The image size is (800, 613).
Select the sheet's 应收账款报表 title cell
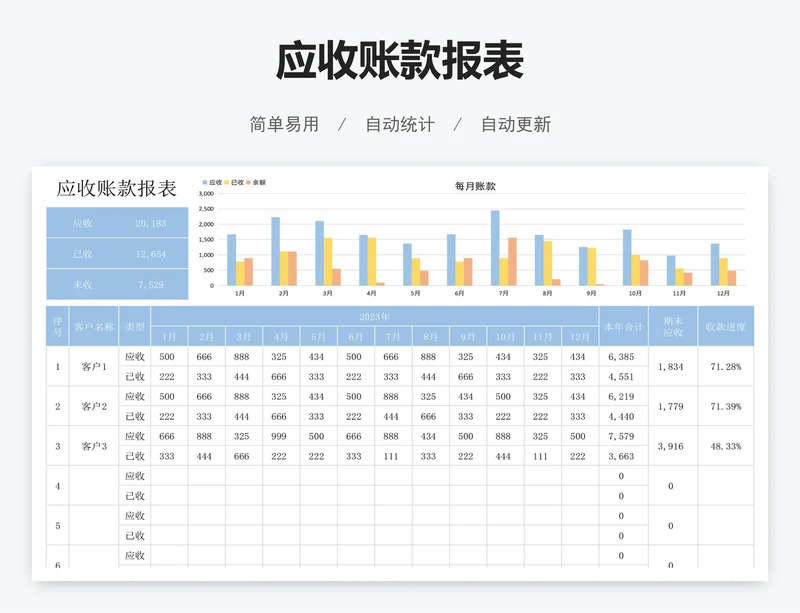[x=116, y=188]
